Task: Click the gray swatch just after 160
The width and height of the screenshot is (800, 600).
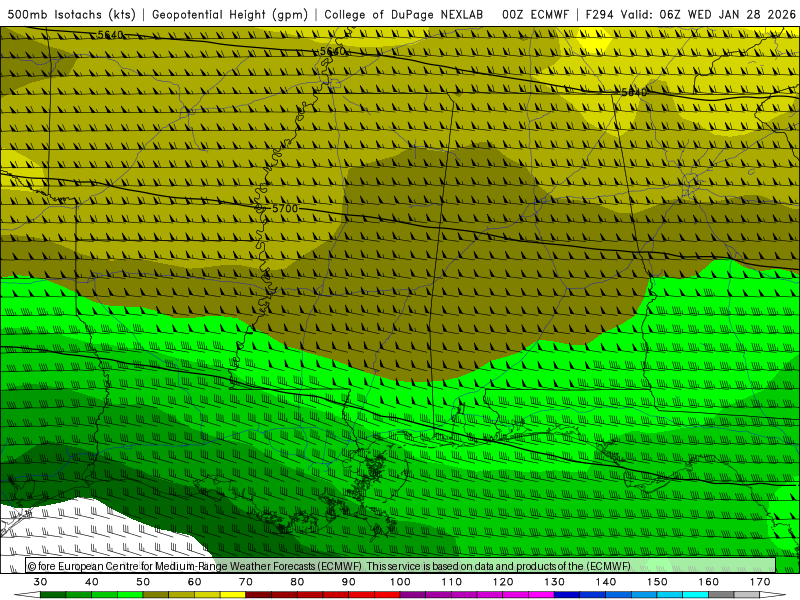Action: pos(721,595)
